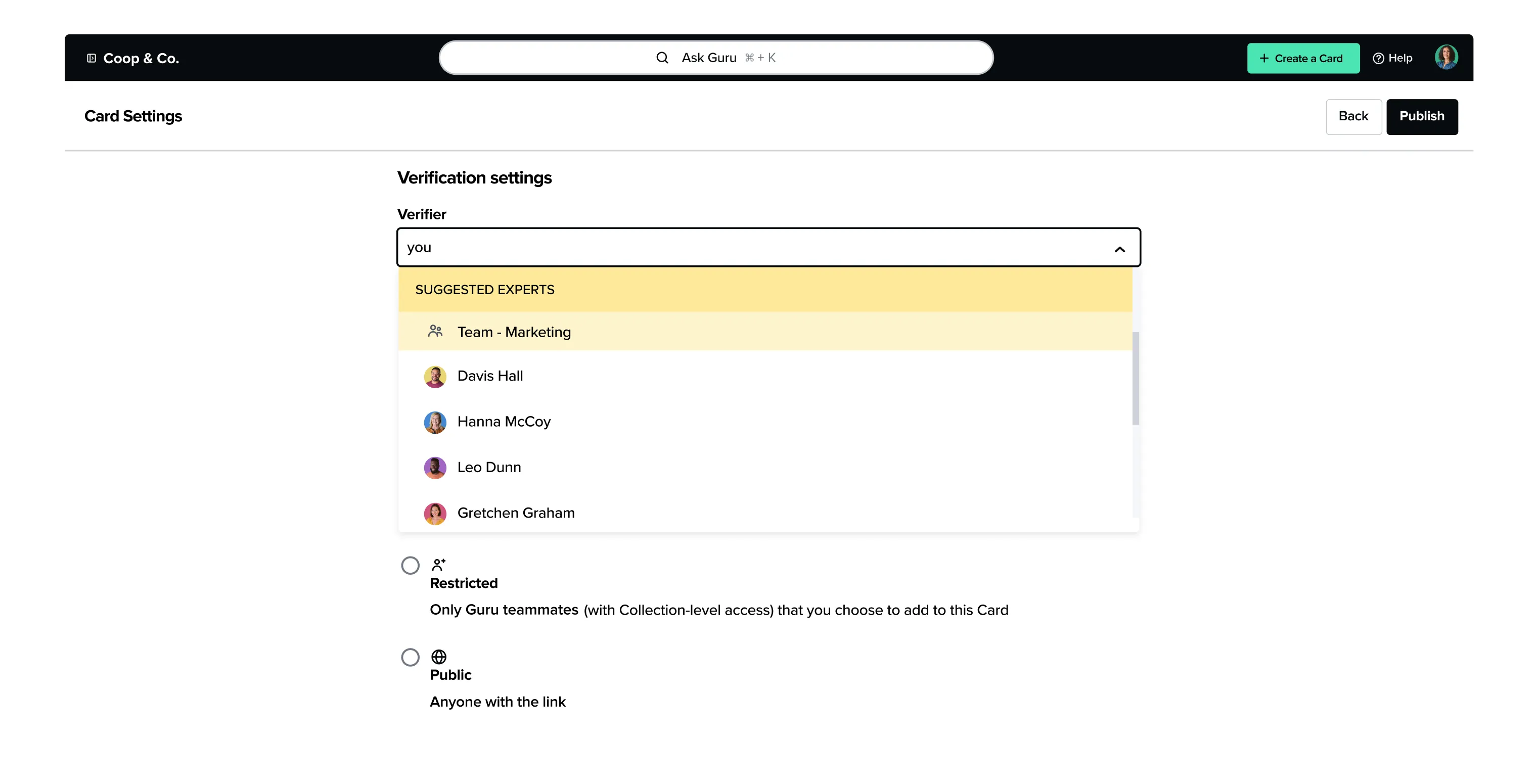Viewport: 1538px width, 784px height.
Task: Click the dropdown list scrollbar thumb
Action: [x=1136, y=379]
